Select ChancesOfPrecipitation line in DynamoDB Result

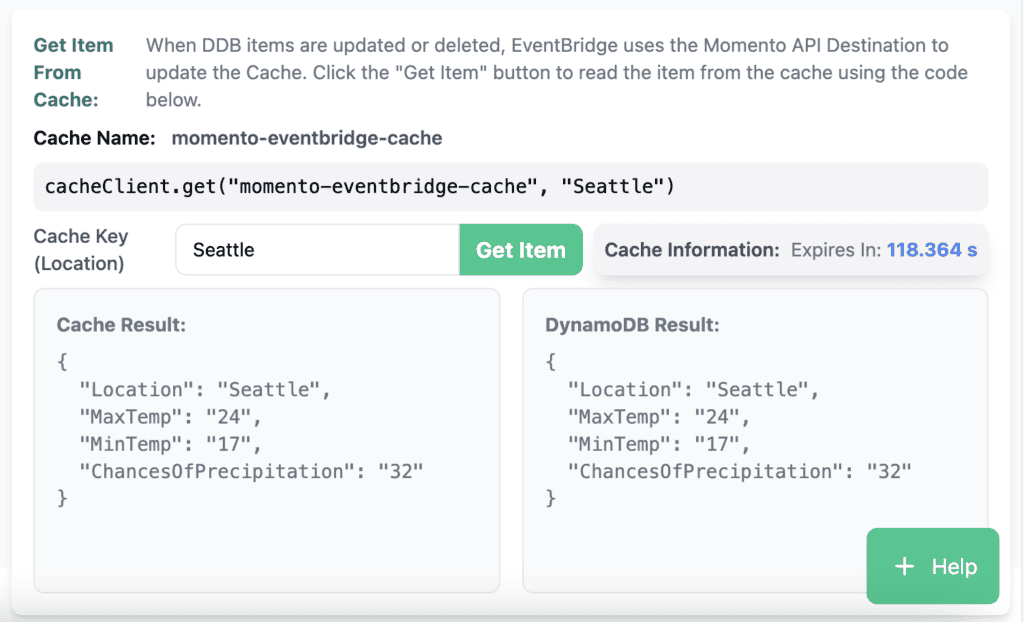740,471
